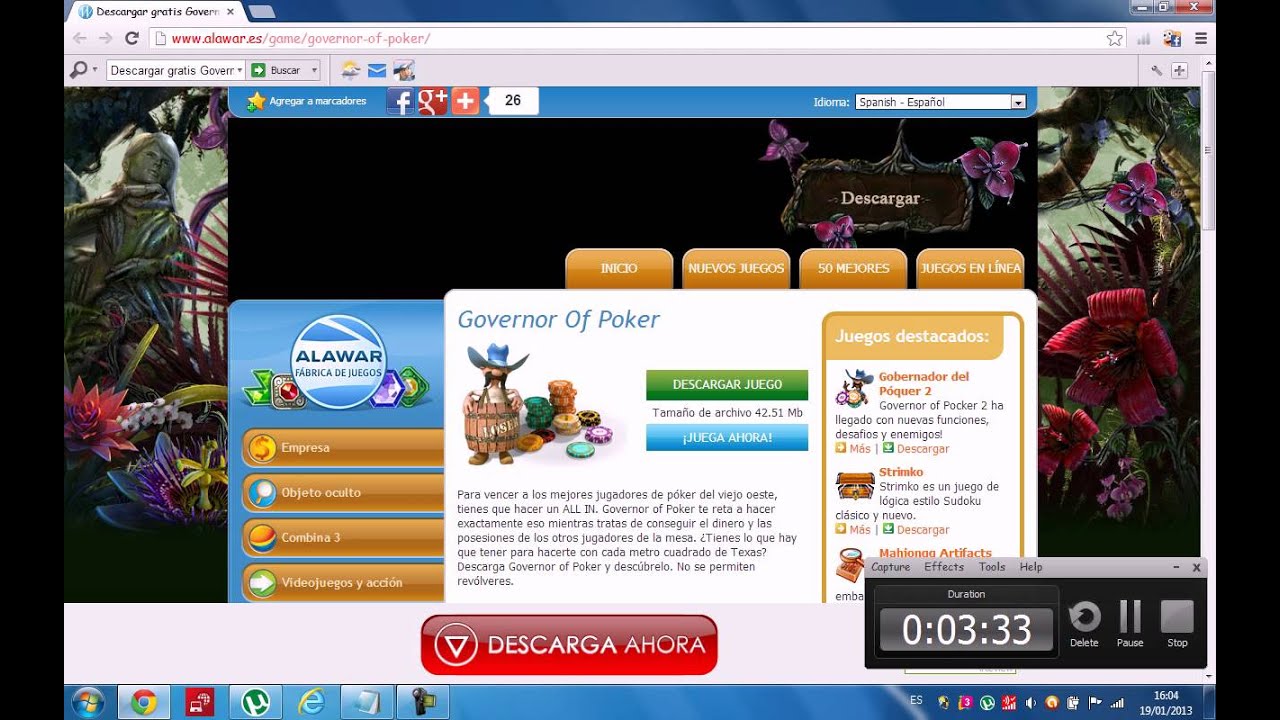The height and width of the screenshot is (720, 1280).
Task: Click the red DESCARGA AHORA banner
Action: pos(569,645)
